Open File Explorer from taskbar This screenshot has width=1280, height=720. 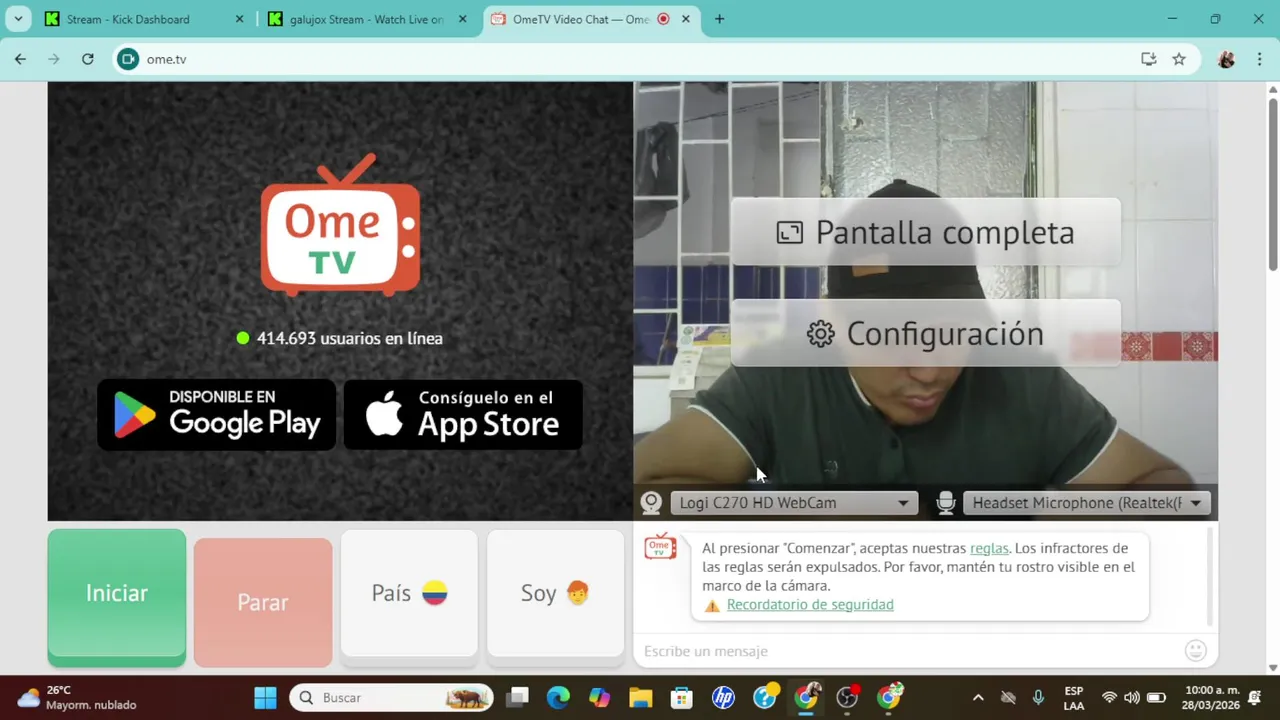641,698
